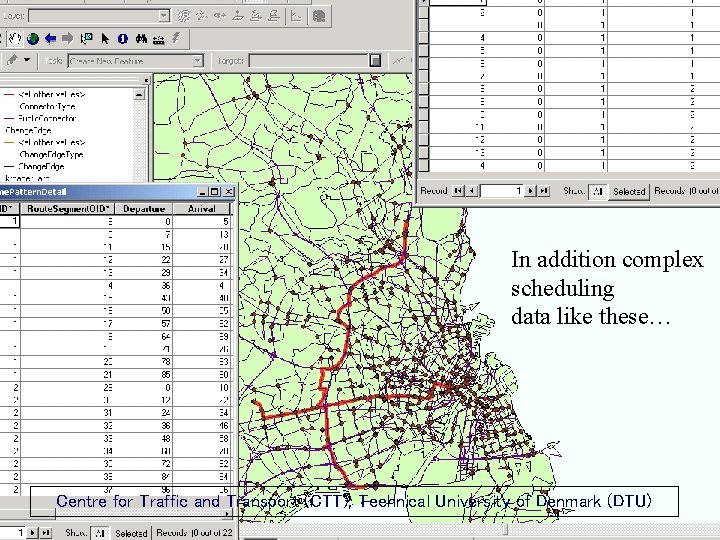The width and height of the screenshot is (720, 540).
Task: Go to last record in upper-right table
Action: [x=544, y=191]
